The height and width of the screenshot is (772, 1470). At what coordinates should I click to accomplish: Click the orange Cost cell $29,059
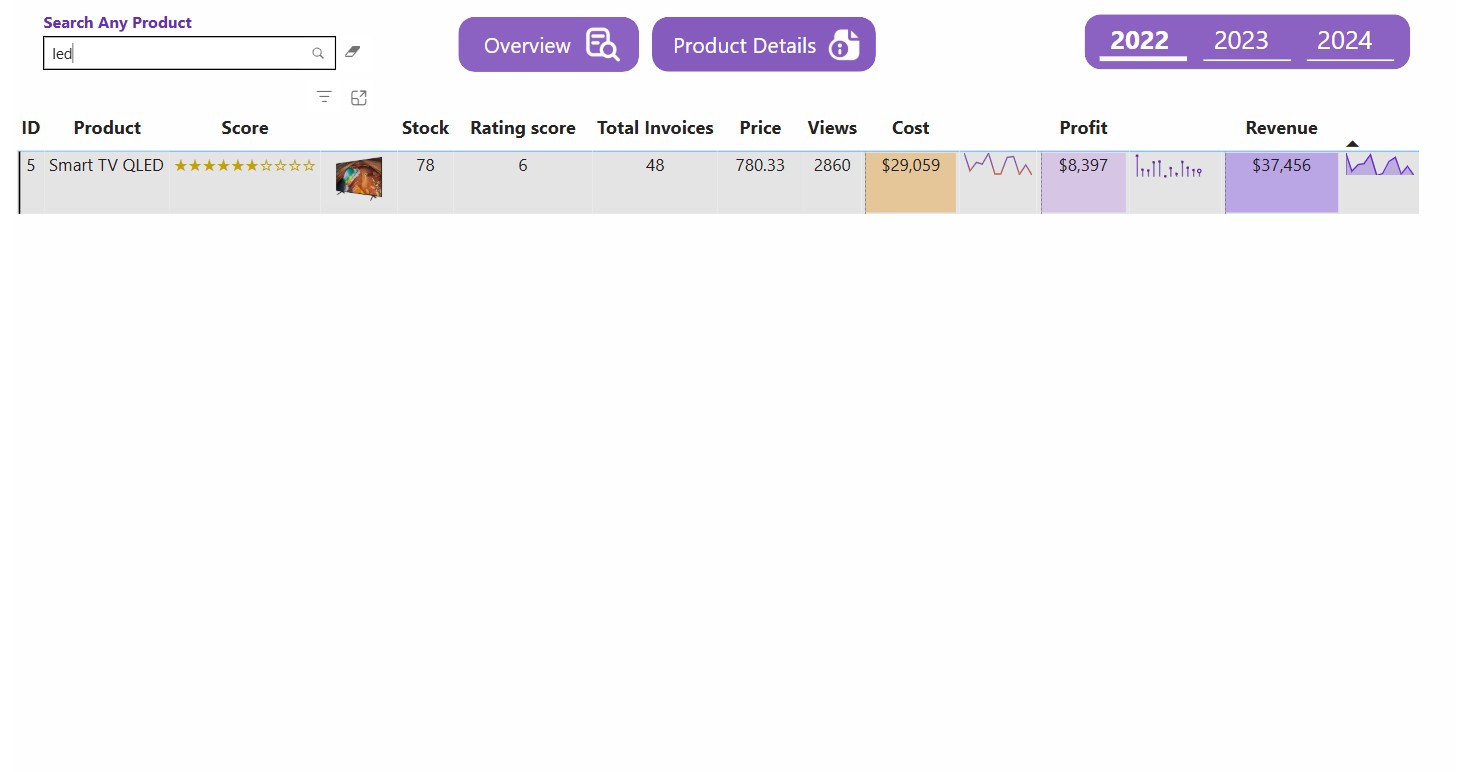910,181
